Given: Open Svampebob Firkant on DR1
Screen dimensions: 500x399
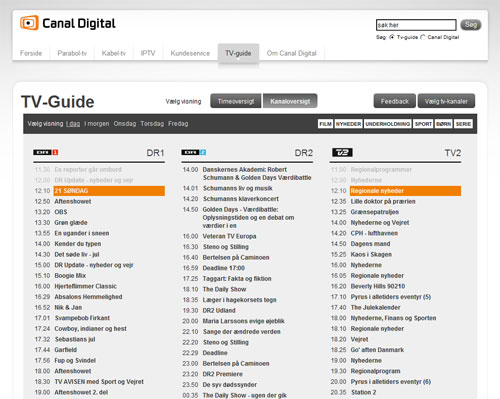Looking at the screenshot, I should (82, 318).
